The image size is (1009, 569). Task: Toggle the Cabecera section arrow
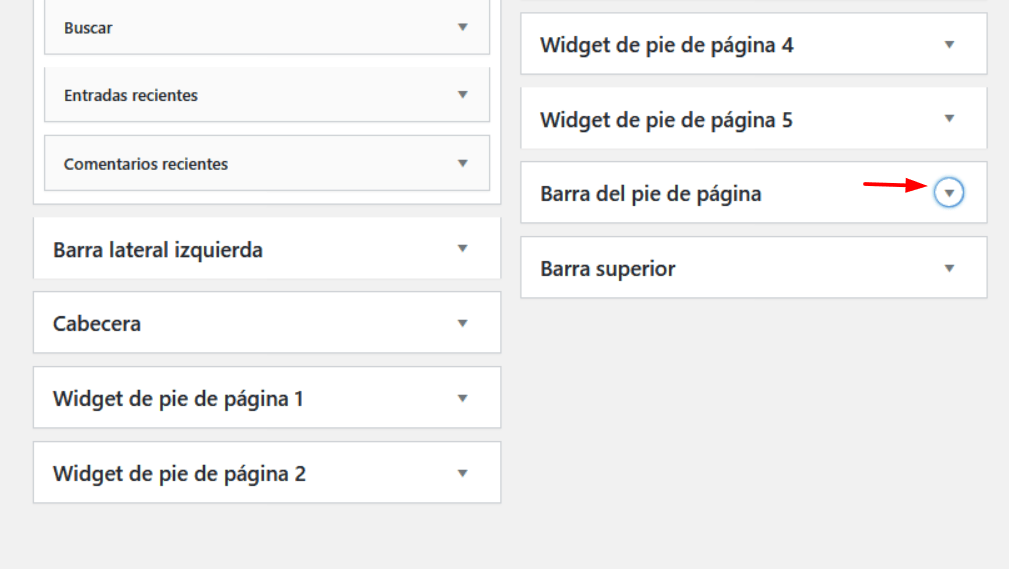tap(463, 323)
